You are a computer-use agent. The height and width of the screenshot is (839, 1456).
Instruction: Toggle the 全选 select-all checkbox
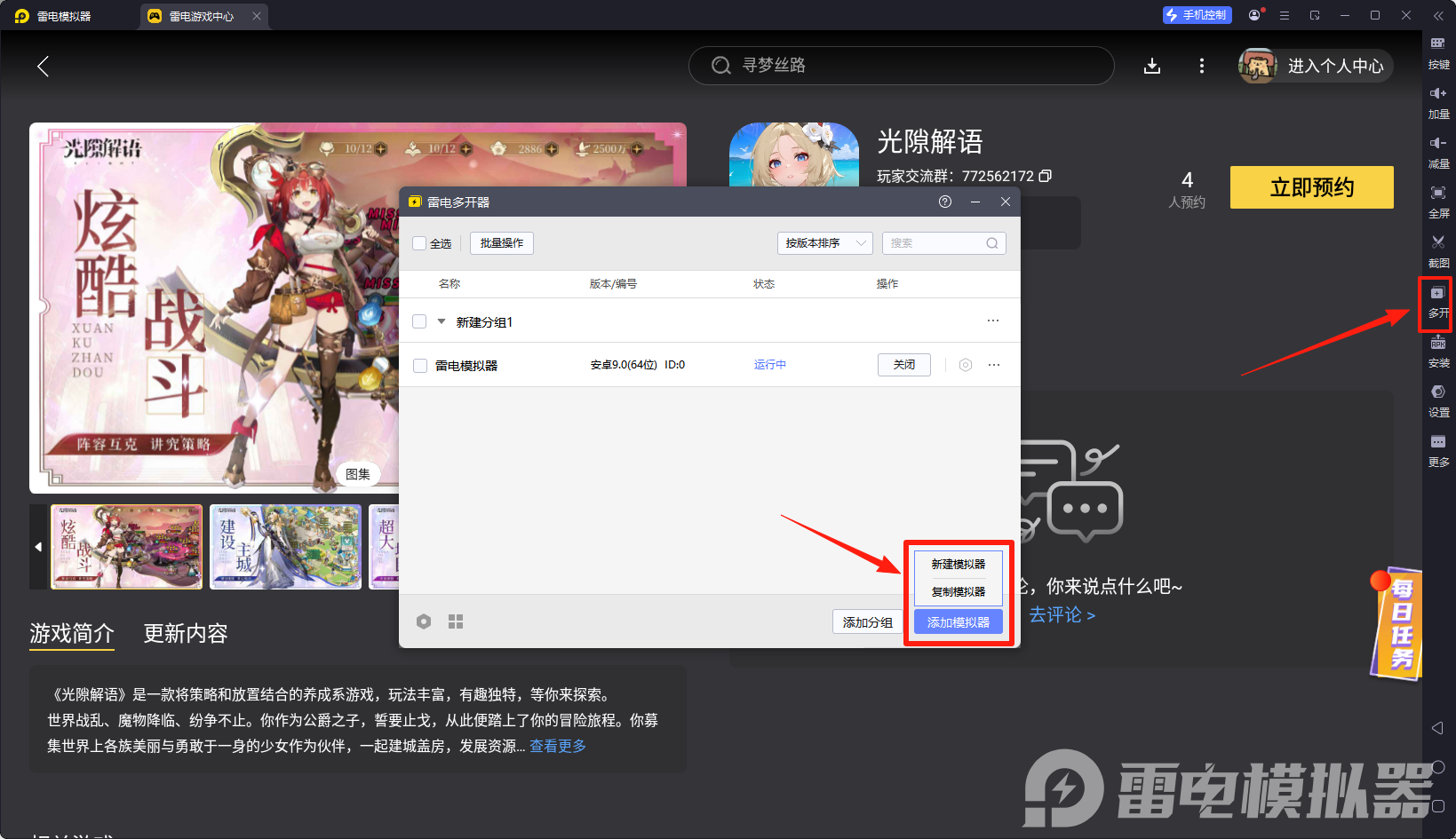click(418, 242)
